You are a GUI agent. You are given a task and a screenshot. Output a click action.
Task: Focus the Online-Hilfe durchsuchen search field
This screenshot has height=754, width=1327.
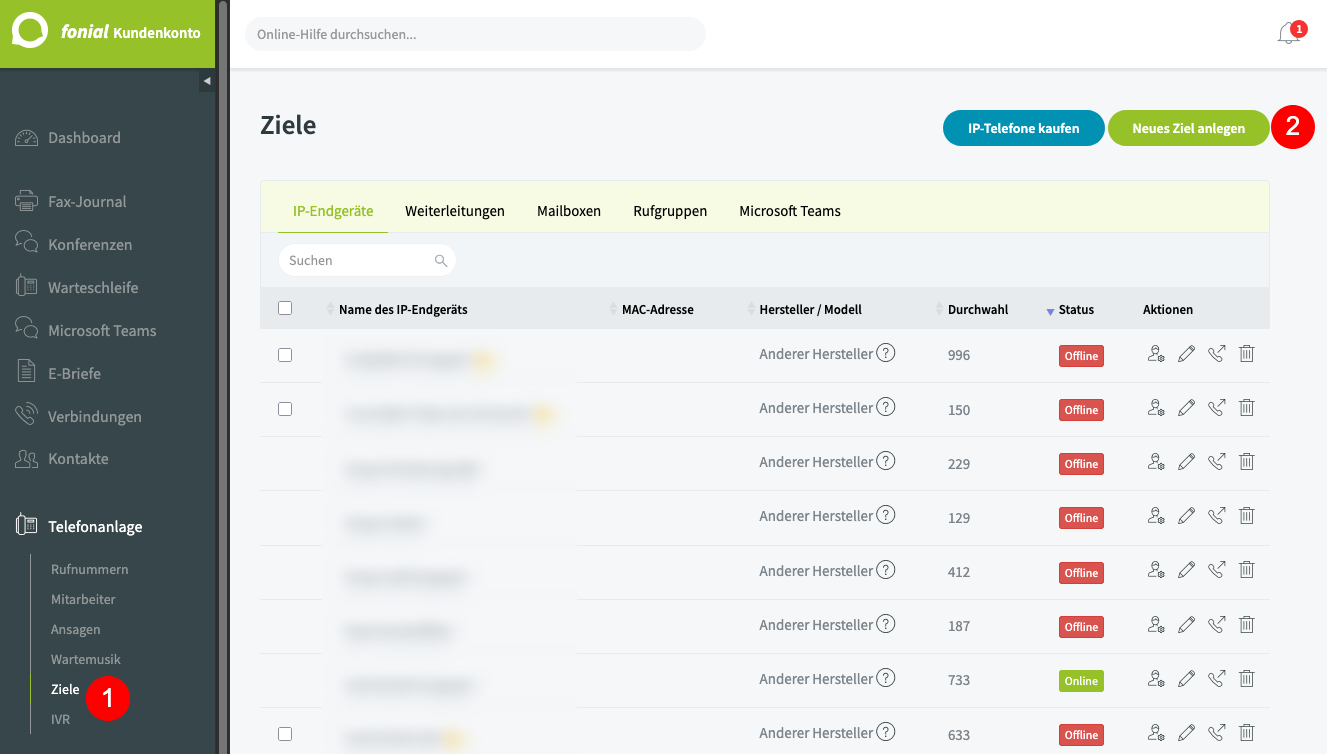coord(475,34)
